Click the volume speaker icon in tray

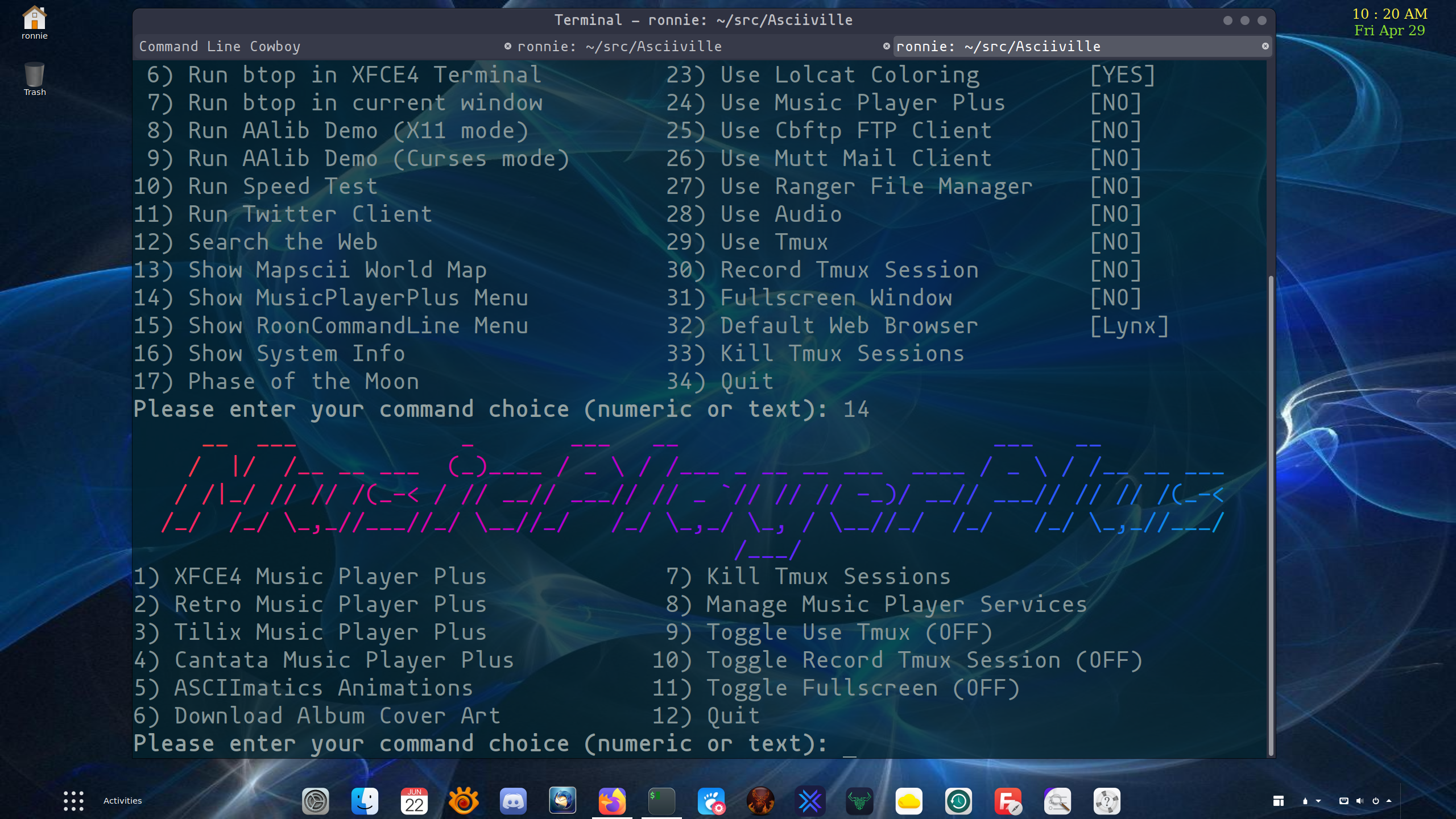pyautogui.click(x=1359, y=801)
